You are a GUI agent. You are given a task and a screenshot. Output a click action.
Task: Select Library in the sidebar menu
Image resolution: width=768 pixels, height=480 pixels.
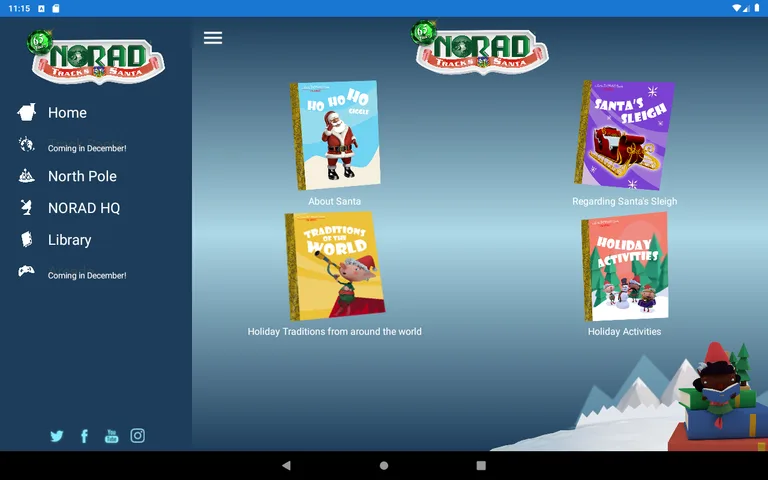coord(70,240)
